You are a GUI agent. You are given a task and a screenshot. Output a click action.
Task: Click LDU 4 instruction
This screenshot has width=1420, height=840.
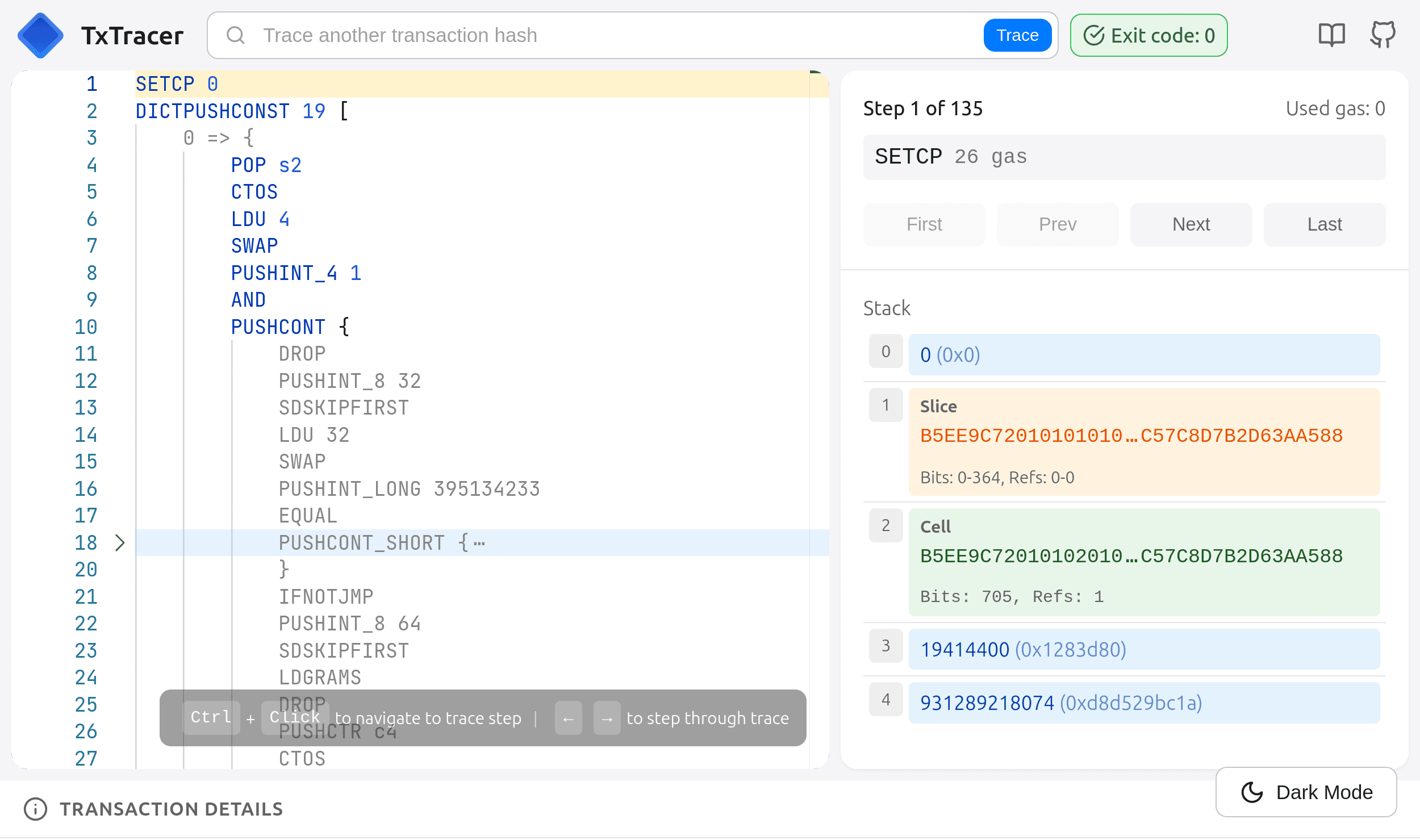coord(260,219)
